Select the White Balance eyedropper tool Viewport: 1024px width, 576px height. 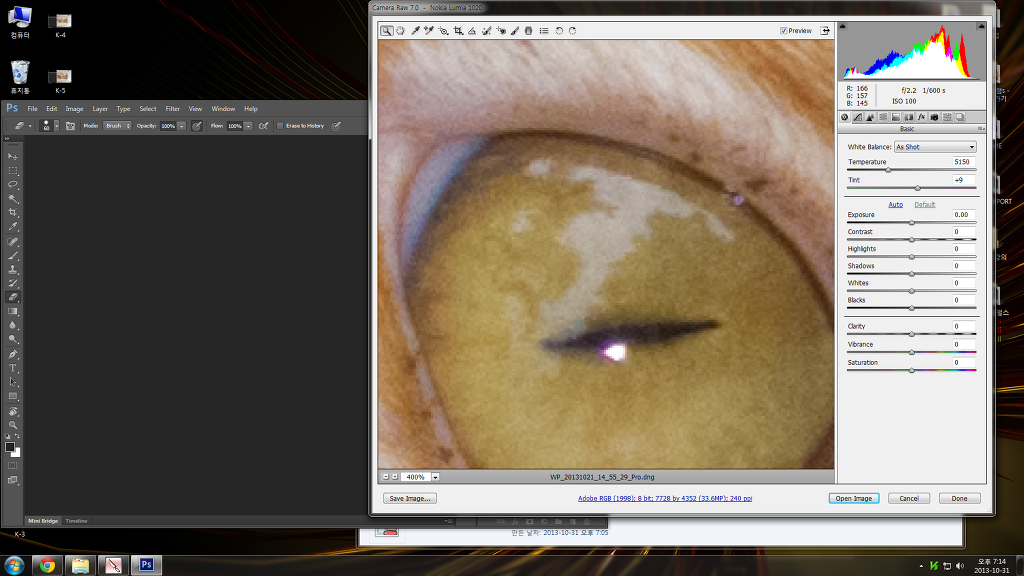[x=414, y=31]
